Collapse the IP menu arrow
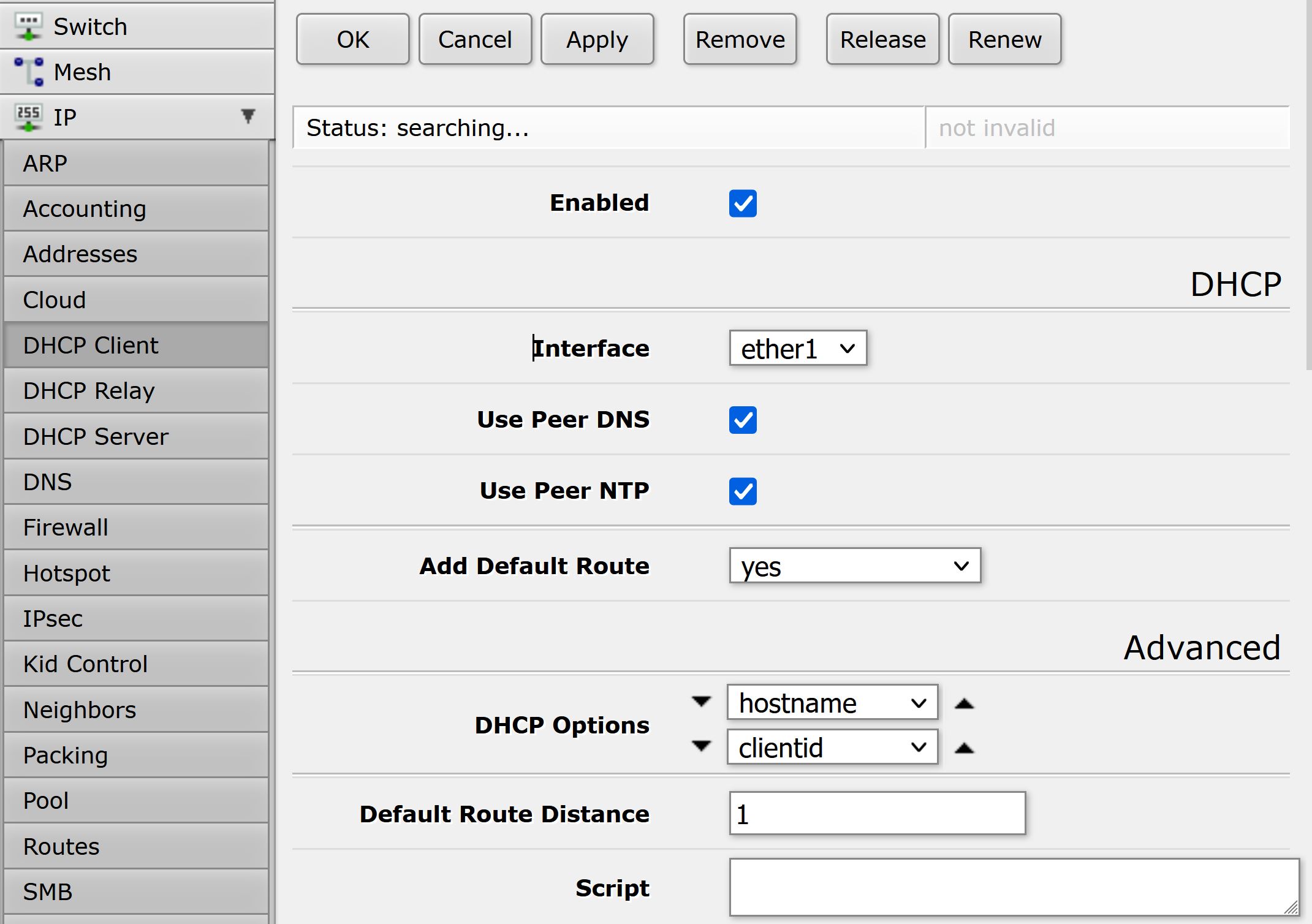1312x924 pixels. (x=248, y=116)
